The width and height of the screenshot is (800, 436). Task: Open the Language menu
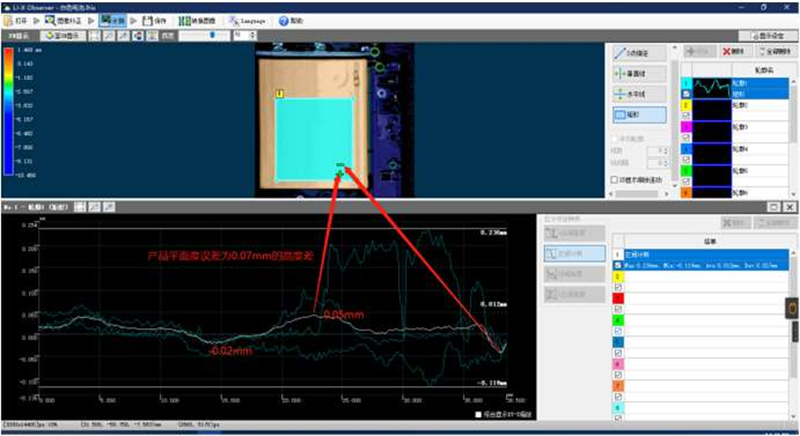click(x=246, y=20)
